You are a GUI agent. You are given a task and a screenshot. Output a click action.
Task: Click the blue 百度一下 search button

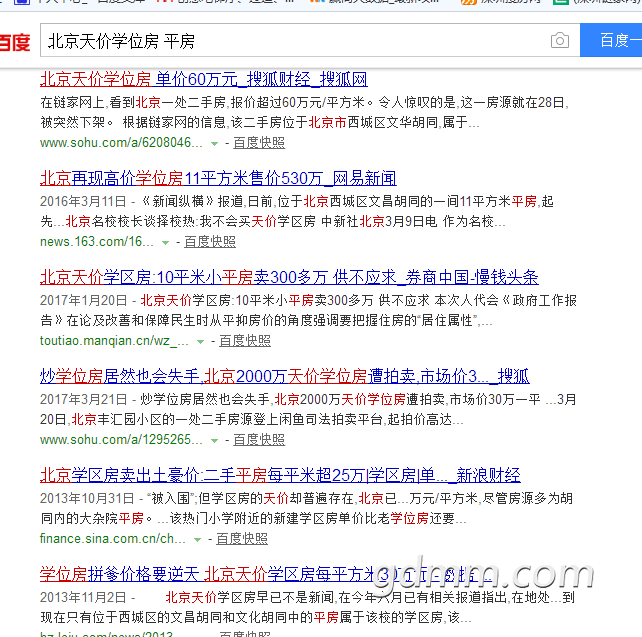pyautogui.click(x=611, y=40)
